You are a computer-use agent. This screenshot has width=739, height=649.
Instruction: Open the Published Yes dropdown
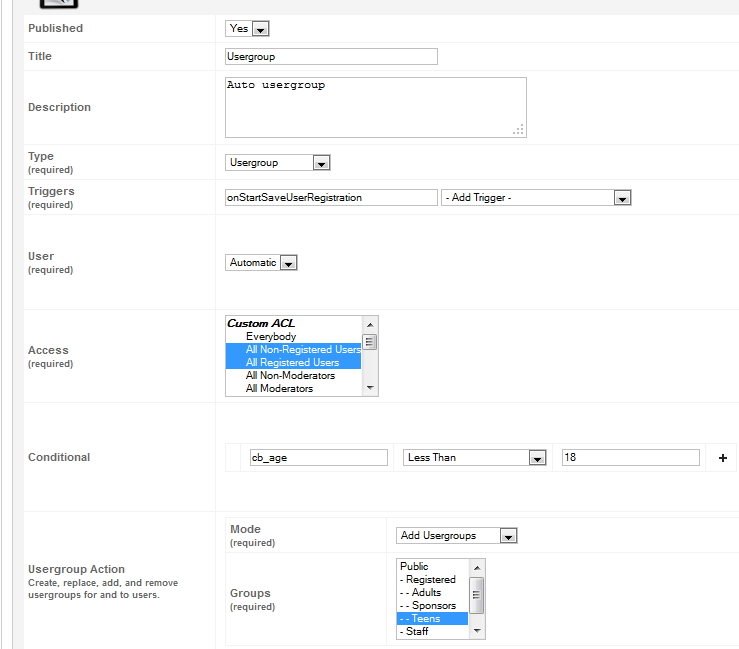(x=247, y=29)
